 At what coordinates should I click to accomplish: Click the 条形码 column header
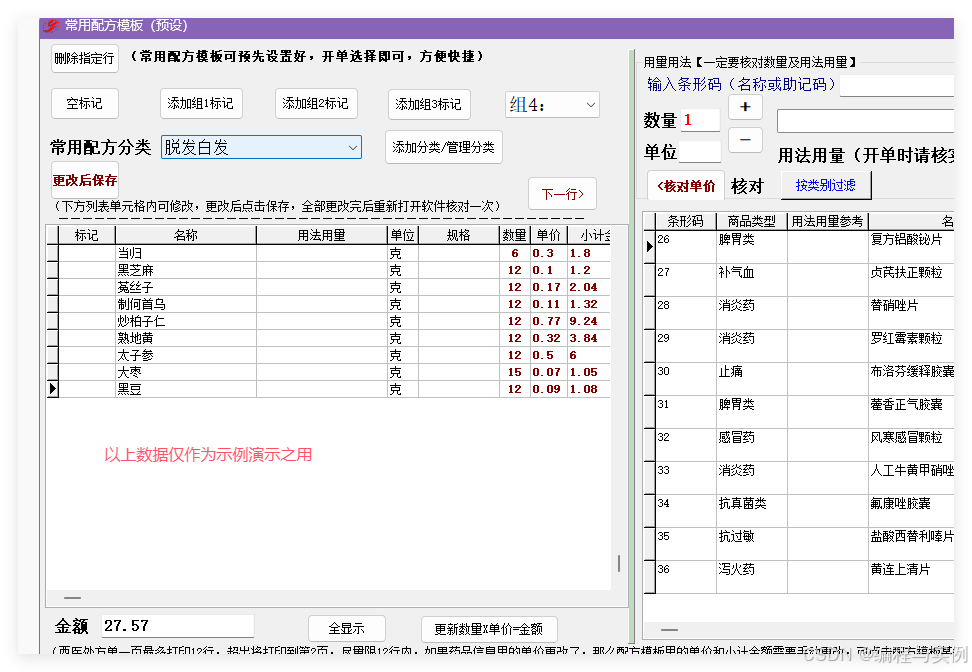pyautogui.click(x=686, y=221)
